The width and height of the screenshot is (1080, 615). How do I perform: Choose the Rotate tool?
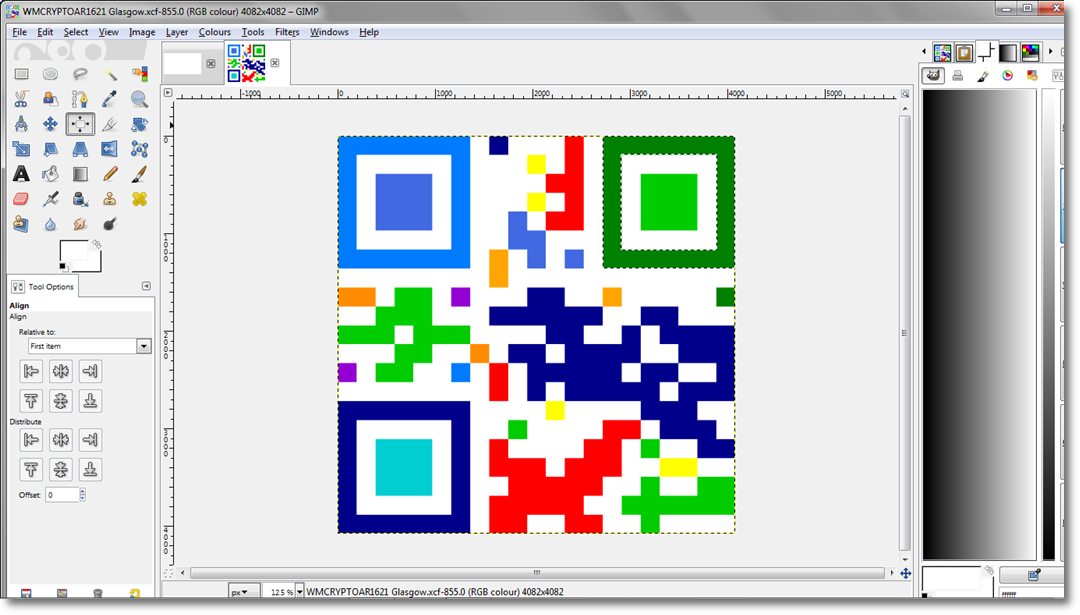pyautogui.click(x=139, y=124)
